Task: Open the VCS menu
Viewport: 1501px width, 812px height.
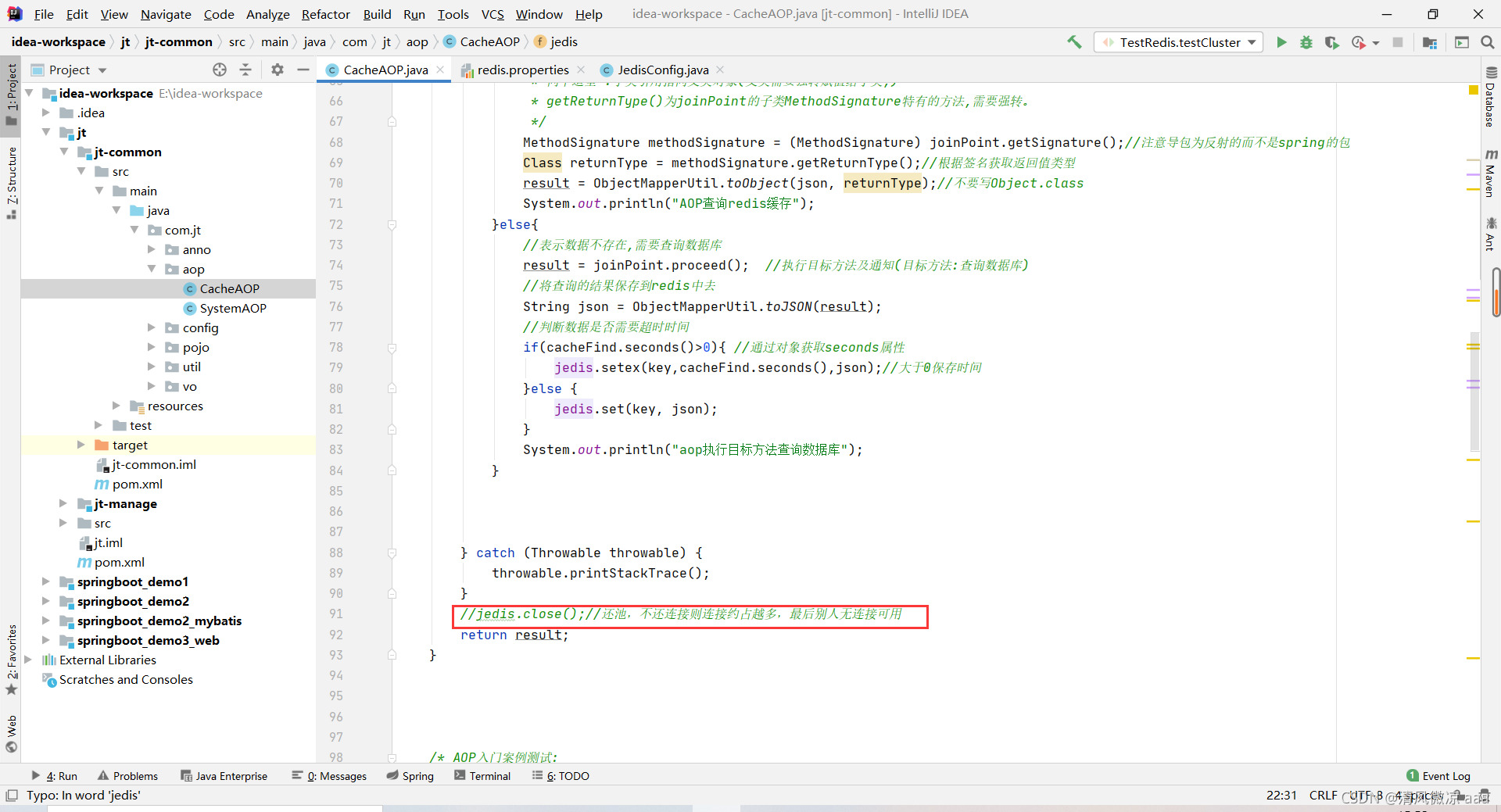Action: tap(493, 14)
